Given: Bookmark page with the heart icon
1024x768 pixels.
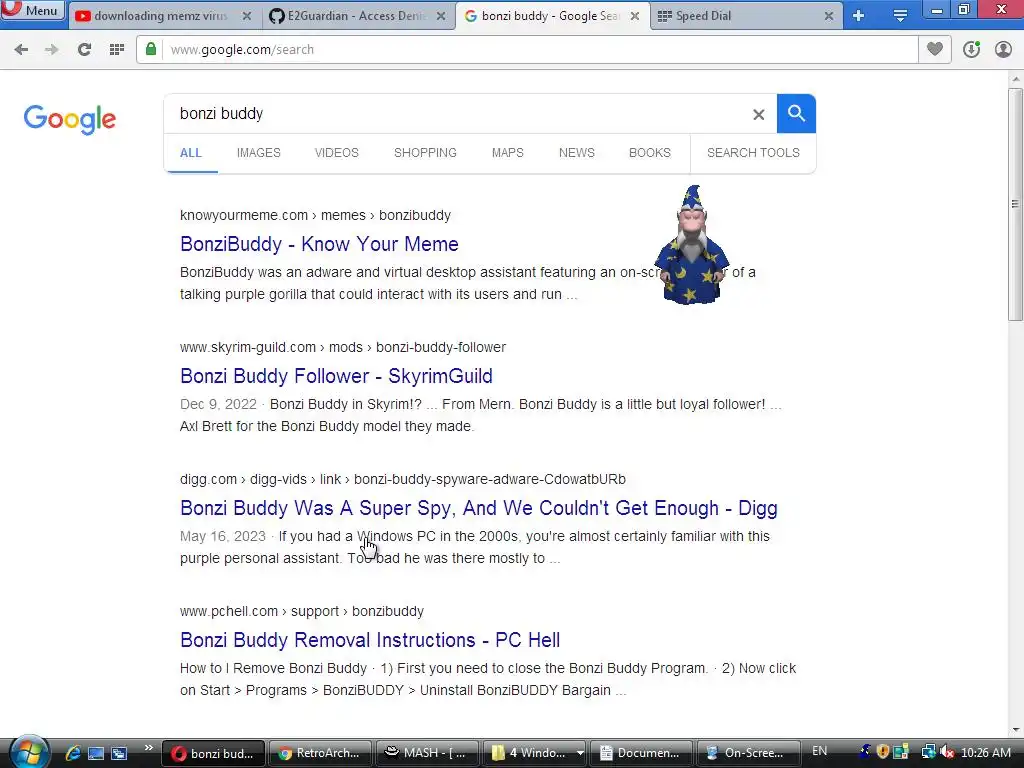Looking at the screenshot, I should 935,49.
